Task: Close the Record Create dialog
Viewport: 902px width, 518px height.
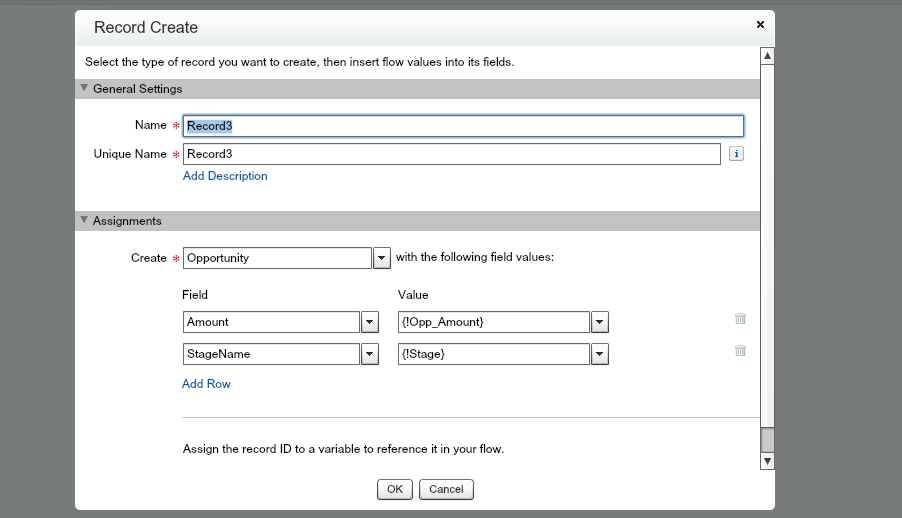Action: [760, 24]
